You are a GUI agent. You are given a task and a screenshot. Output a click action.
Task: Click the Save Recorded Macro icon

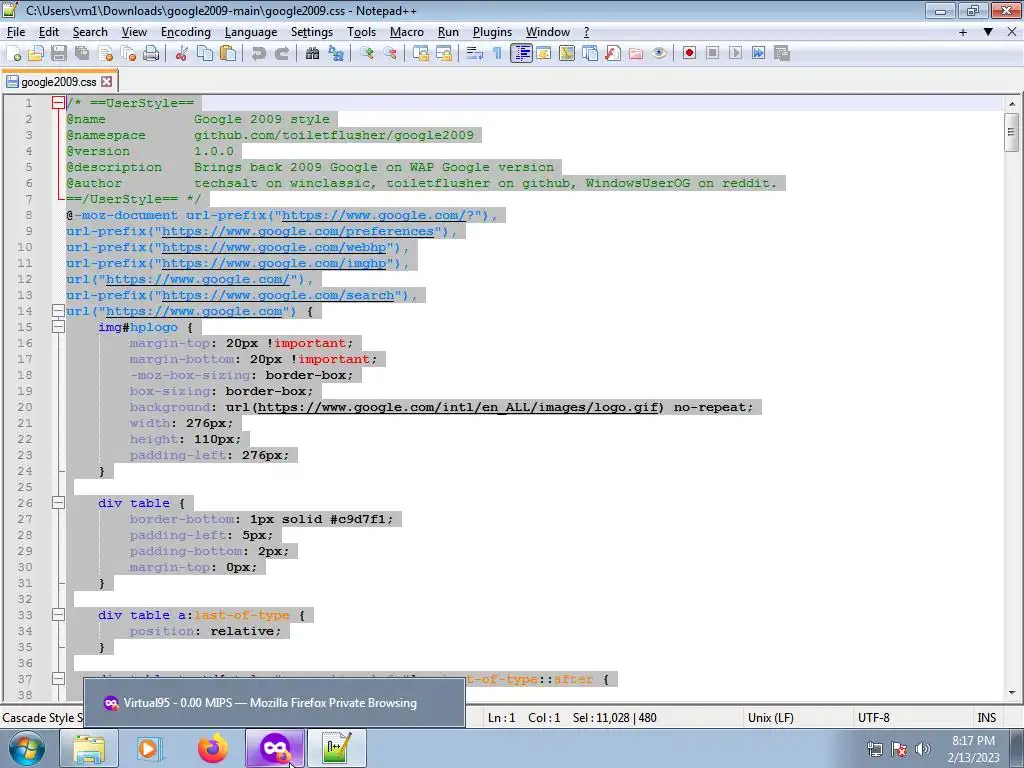point(782,54)
